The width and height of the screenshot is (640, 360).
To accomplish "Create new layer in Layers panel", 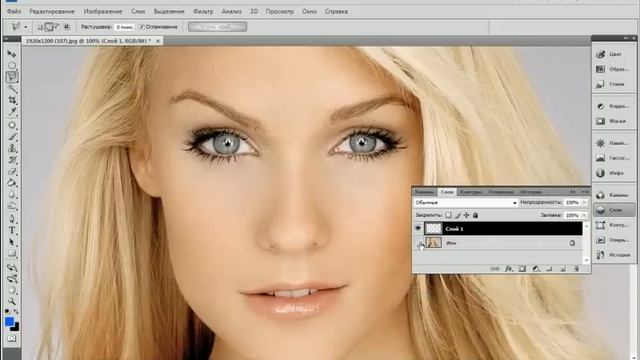I will click(563, 269).
